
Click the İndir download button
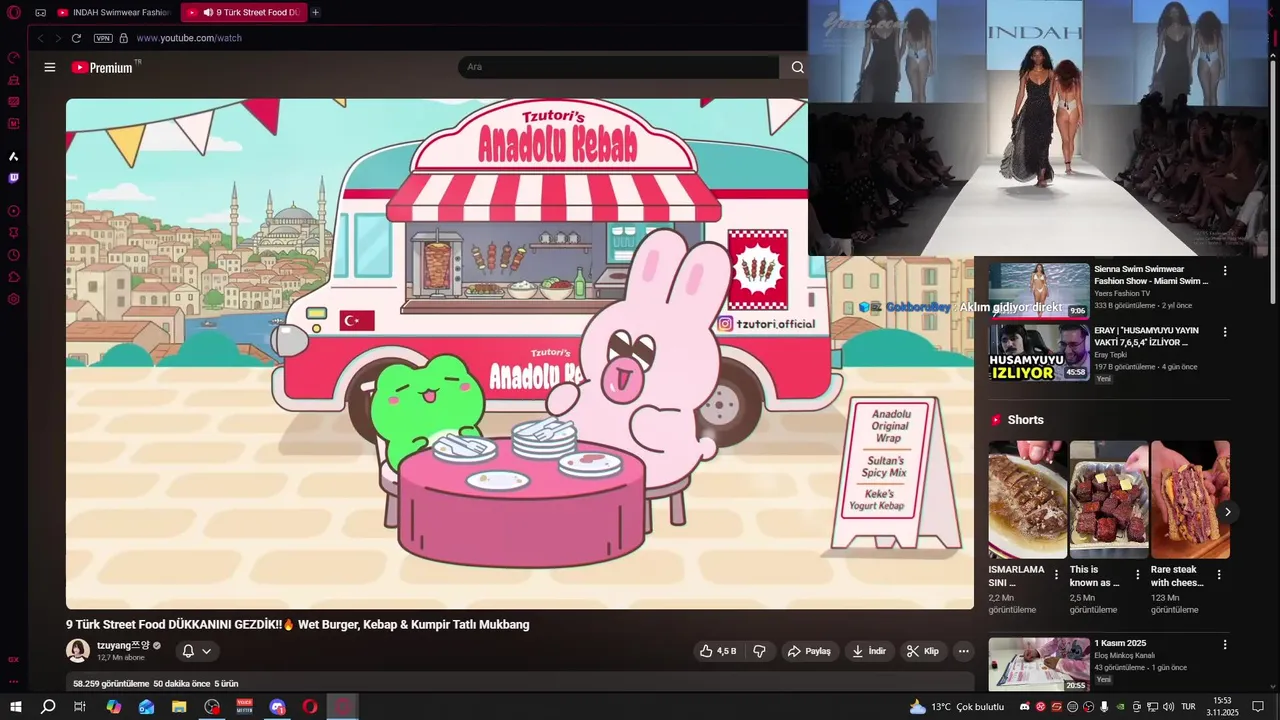(x=869, y=651)
